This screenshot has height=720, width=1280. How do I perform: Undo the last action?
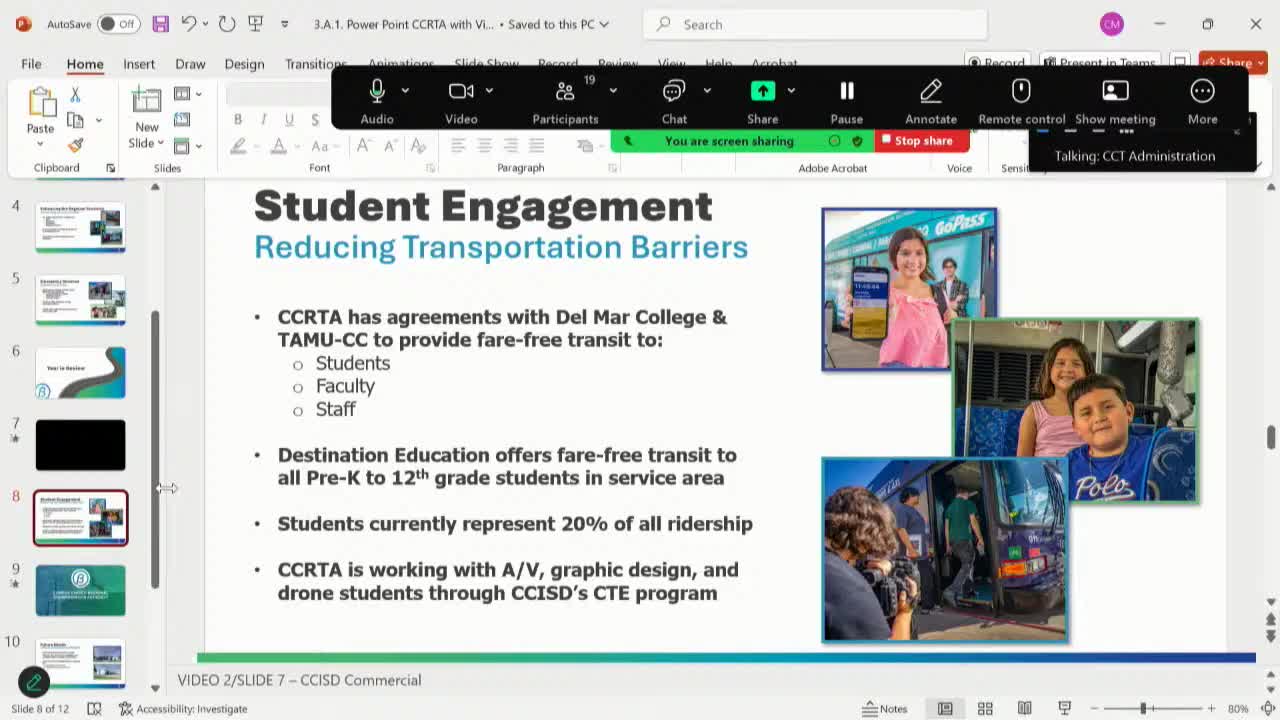[188, 24]
